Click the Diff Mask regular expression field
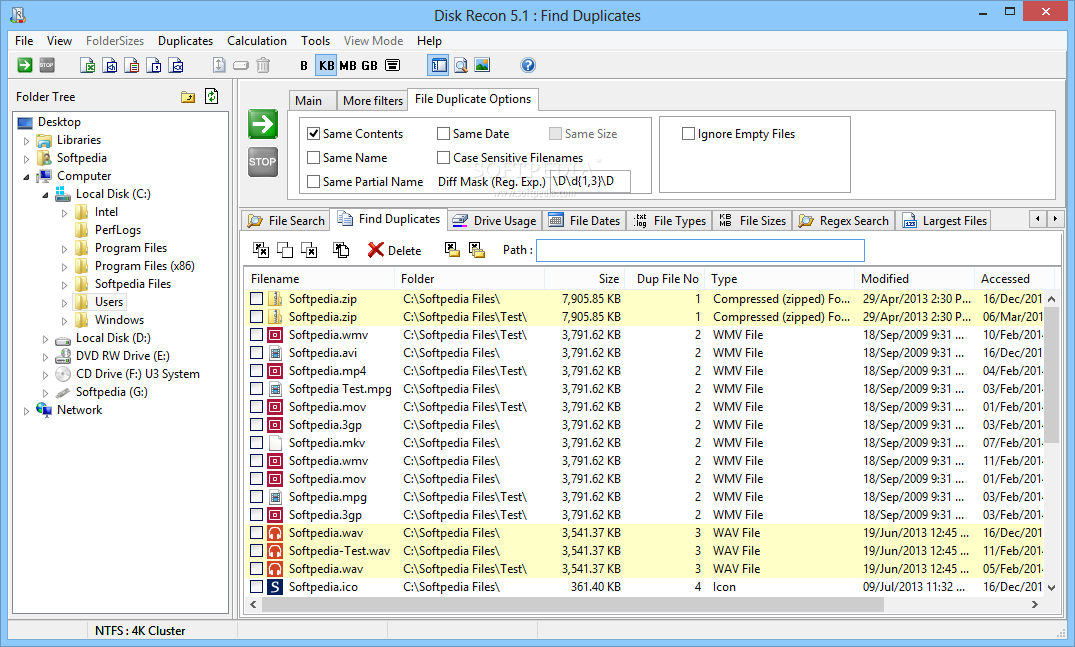This screenshot has width=1075, height=647. tap(590, 182)
